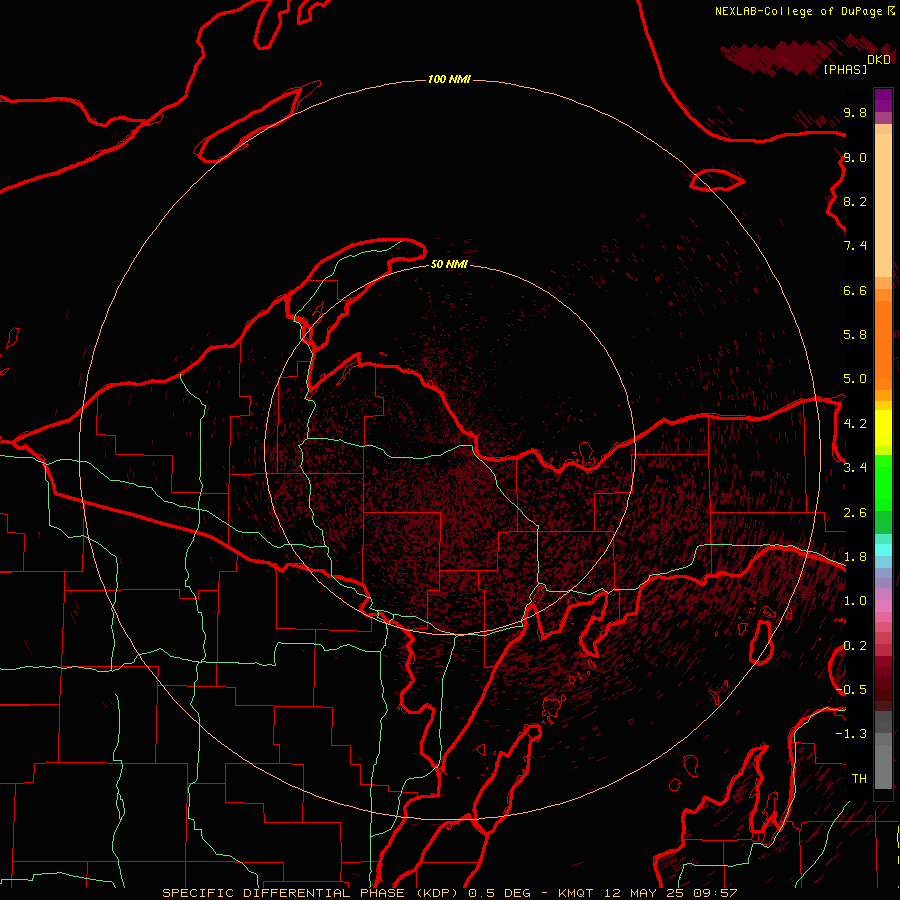Select the 50 NMI range ring label
Viewport: 900px width, 900px height.
coord(449,264)
